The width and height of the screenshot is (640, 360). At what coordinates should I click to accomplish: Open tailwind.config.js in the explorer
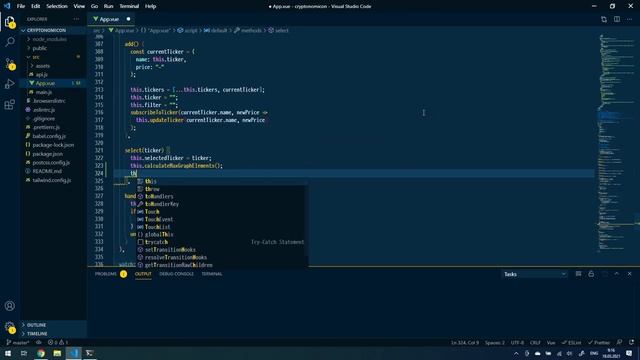53,180
